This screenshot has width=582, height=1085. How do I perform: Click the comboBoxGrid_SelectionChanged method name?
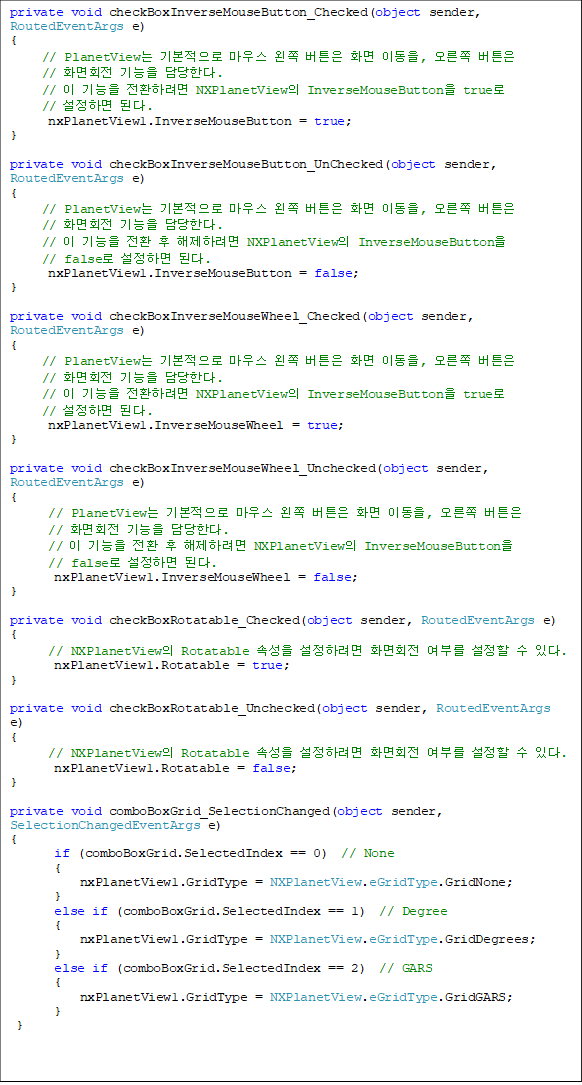coord(219,811)
